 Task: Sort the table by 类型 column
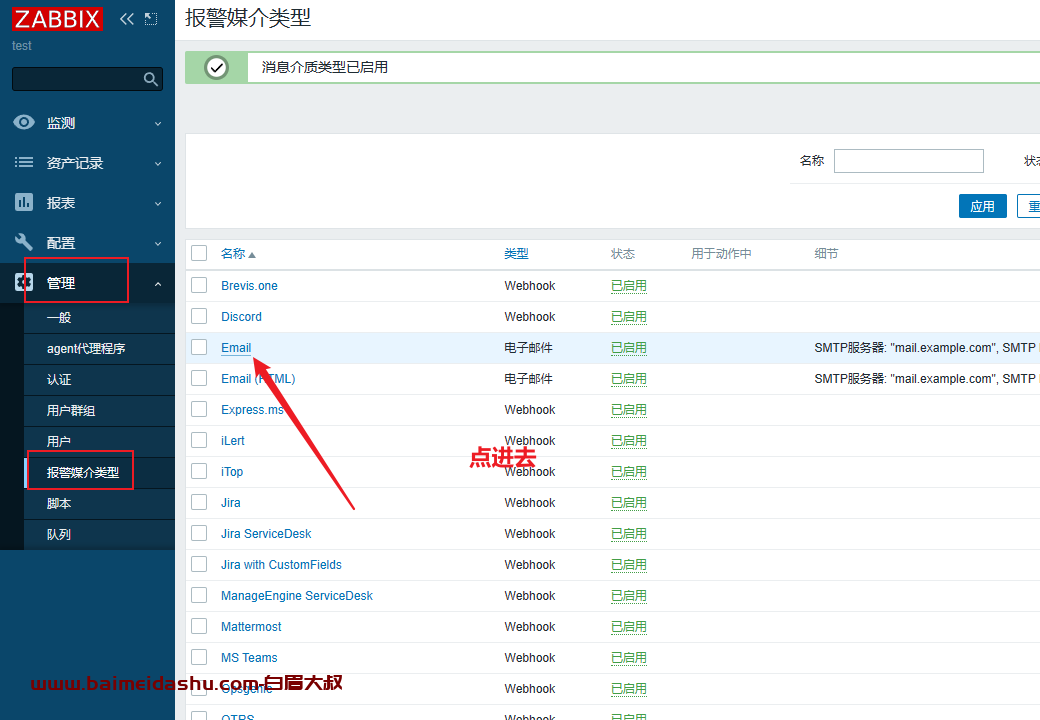click(x=516, y=254)
